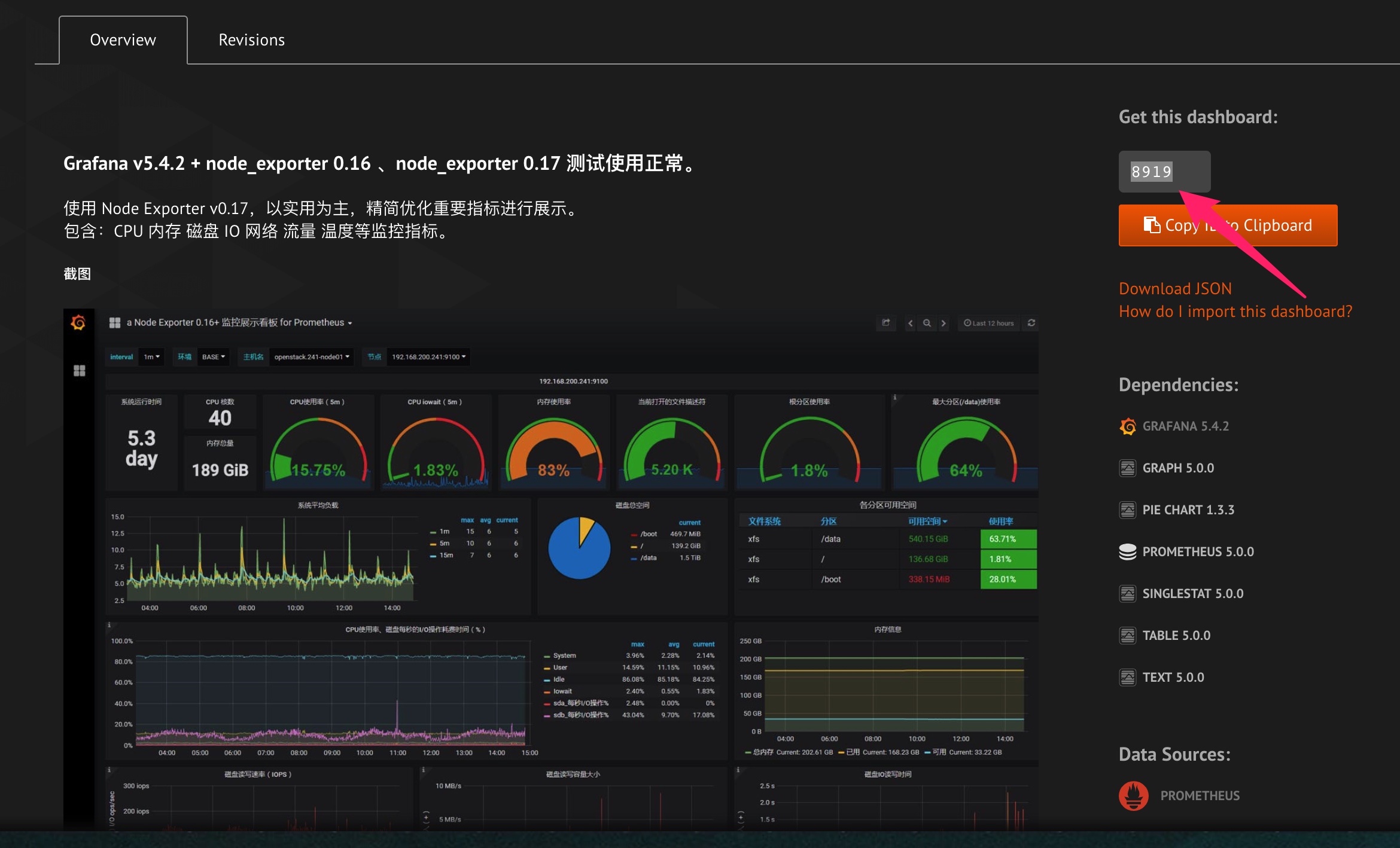Click the time-back left arrow in the screenshot

coord(911,323)
